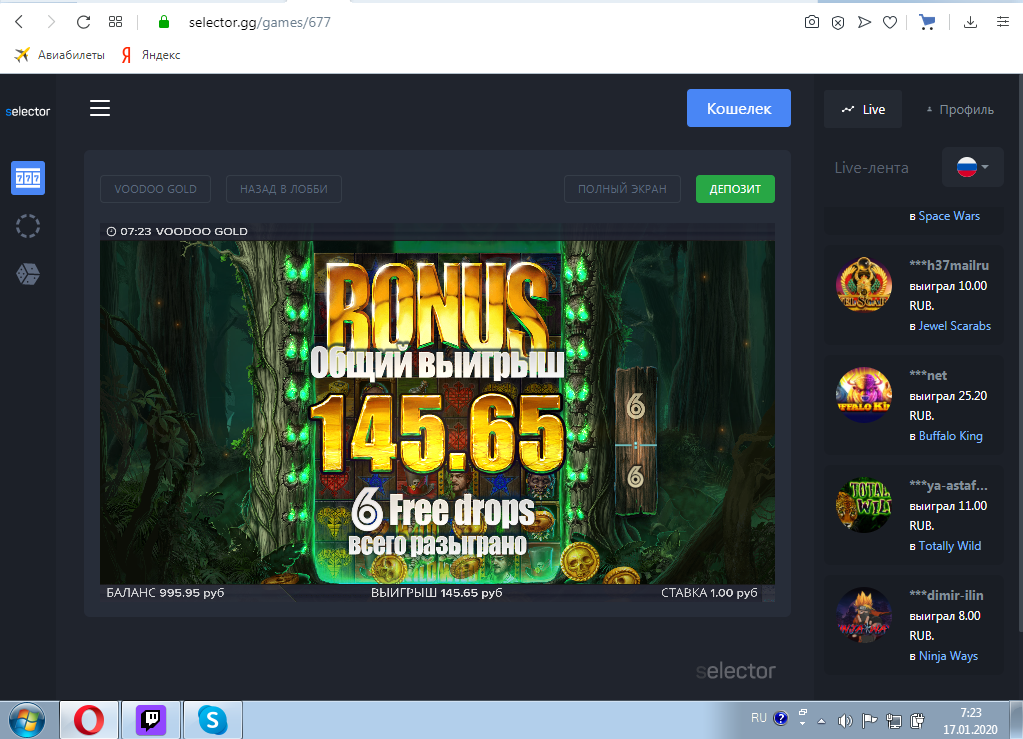This screenshot has height=739, width=1023.
Task: Click the help question mark tray icon
Action: tap(780, 718)
